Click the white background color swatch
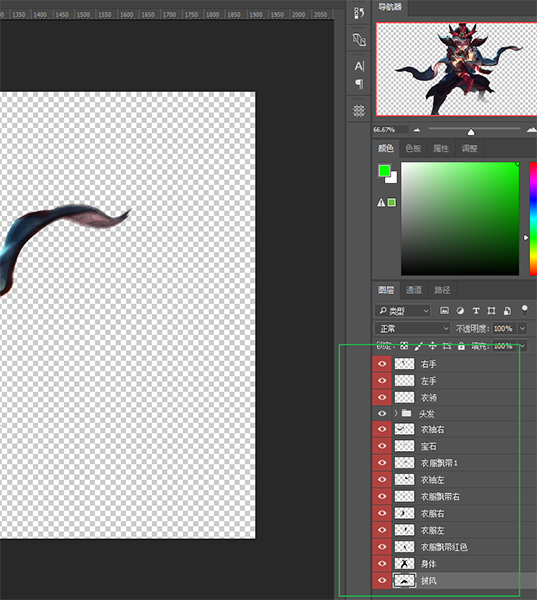This screenshot has width=537, height=600. (393, 178)
